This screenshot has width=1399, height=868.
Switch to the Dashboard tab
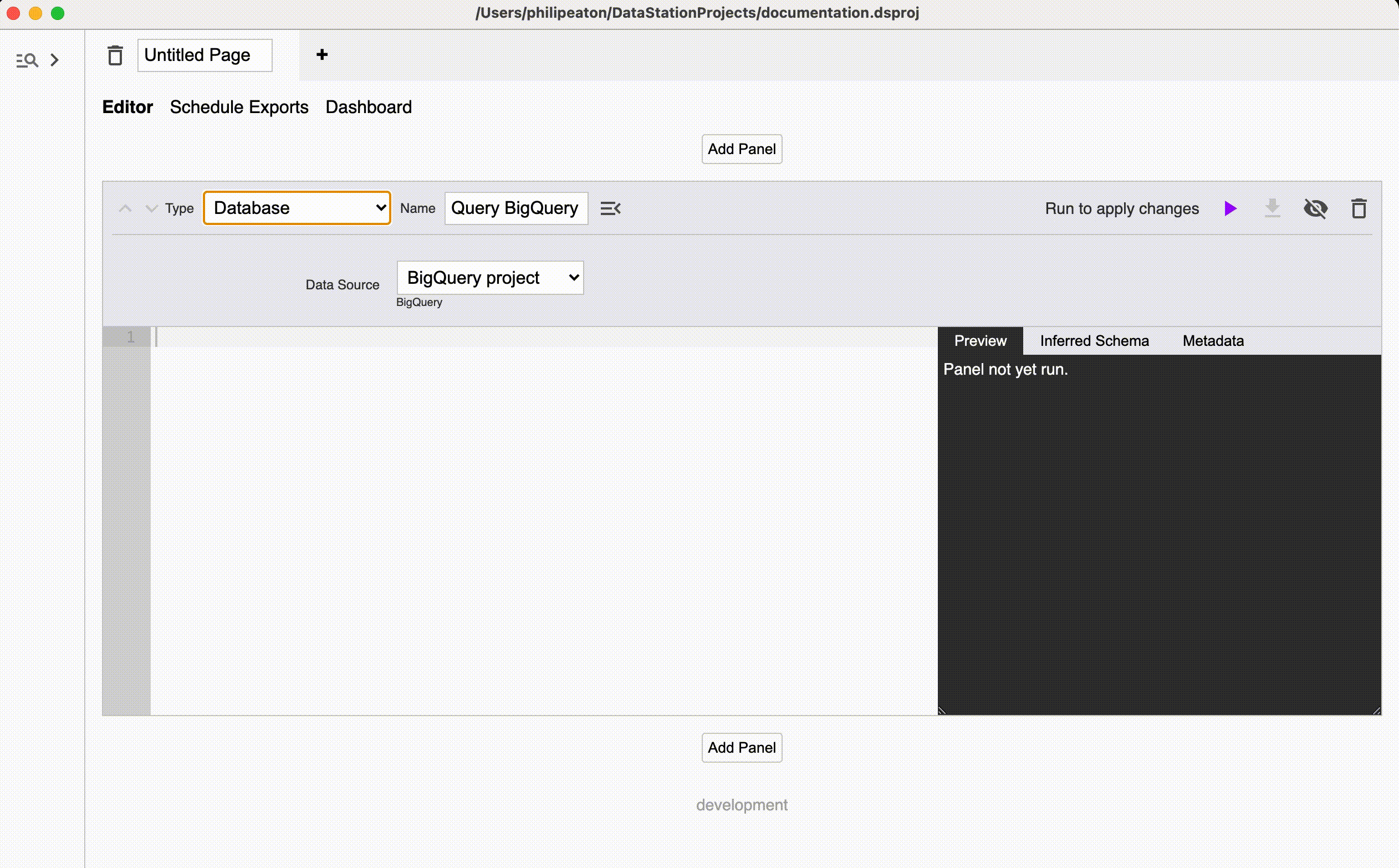click(369, 107)
